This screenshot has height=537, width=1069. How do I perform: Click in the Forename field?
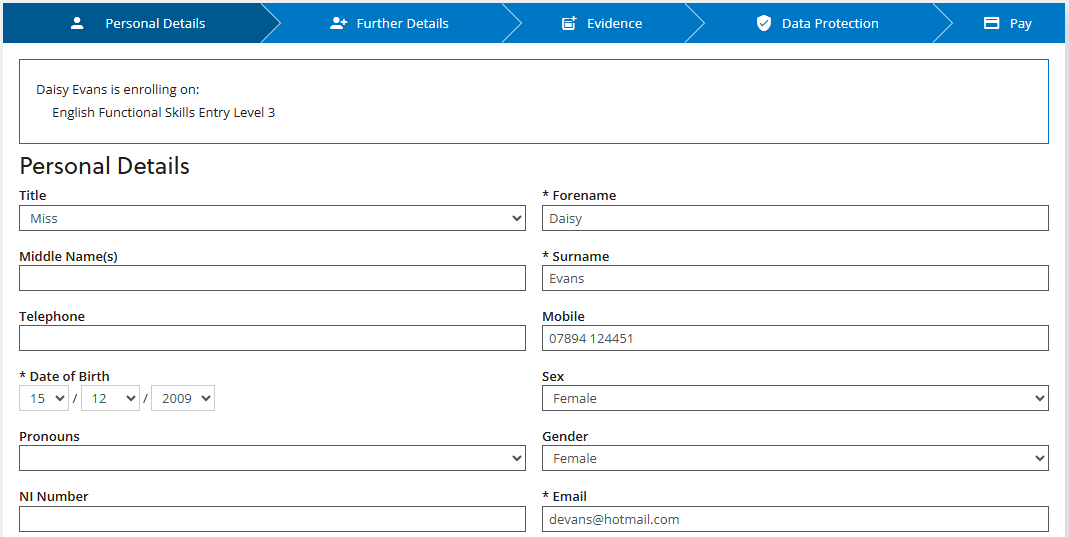(x=795, y=218)
